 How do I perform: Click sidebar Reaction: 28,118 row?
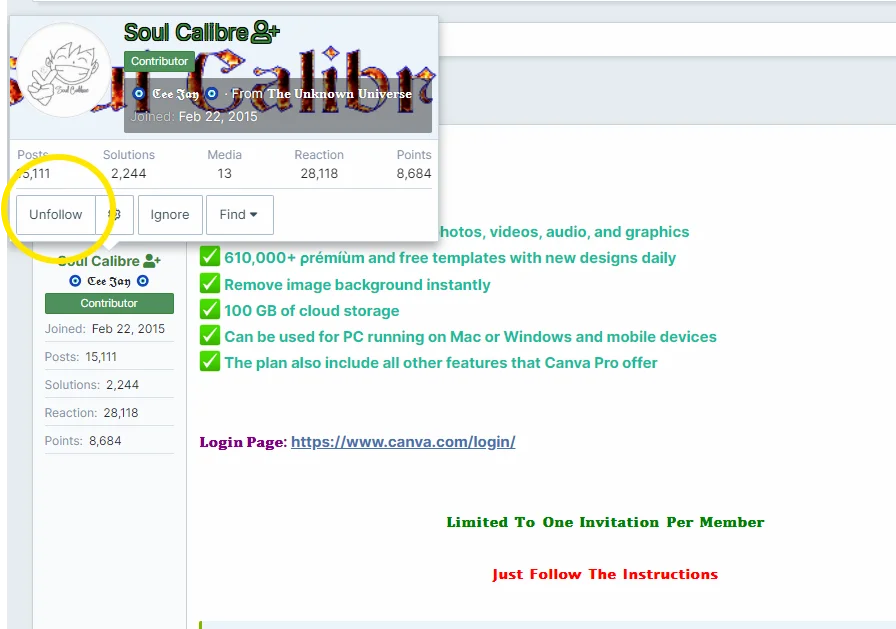tap(109, 413)
